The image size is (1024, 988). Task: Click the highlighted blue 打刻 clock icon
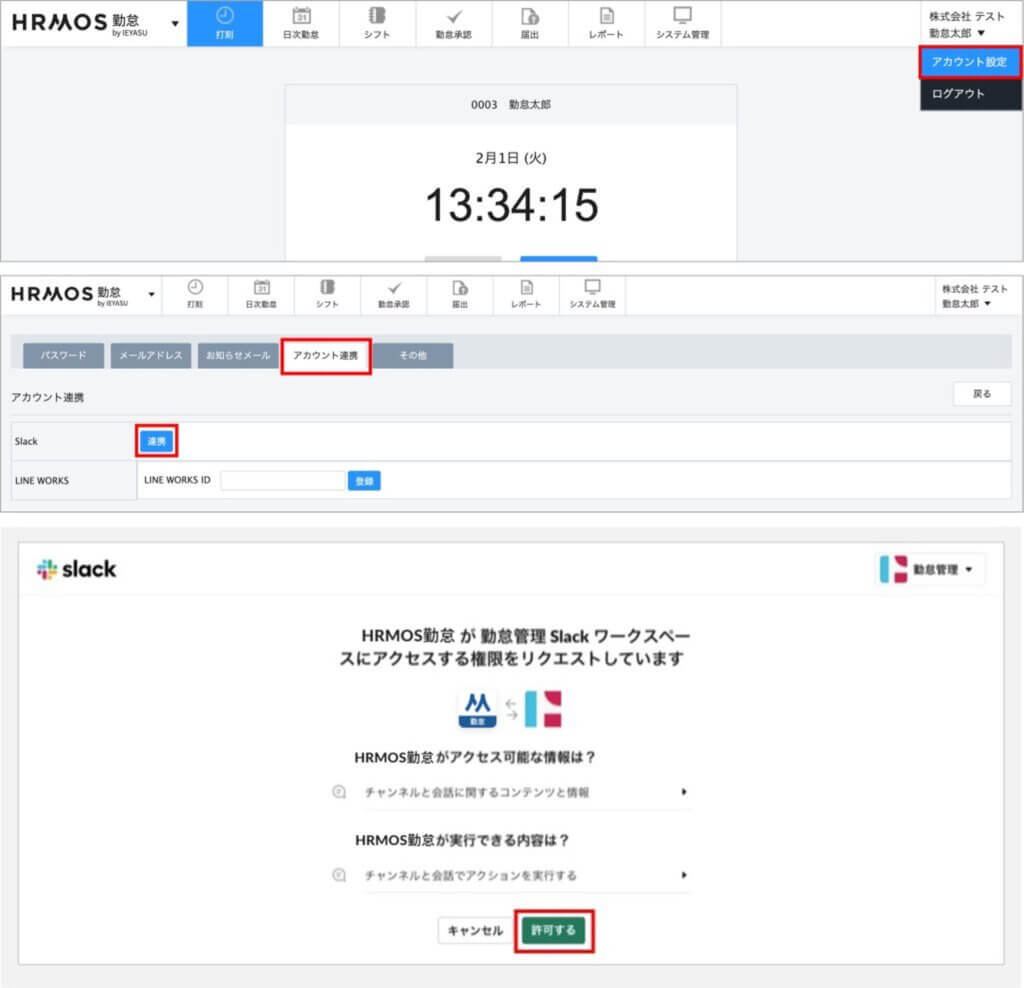(x=225, y=16)
